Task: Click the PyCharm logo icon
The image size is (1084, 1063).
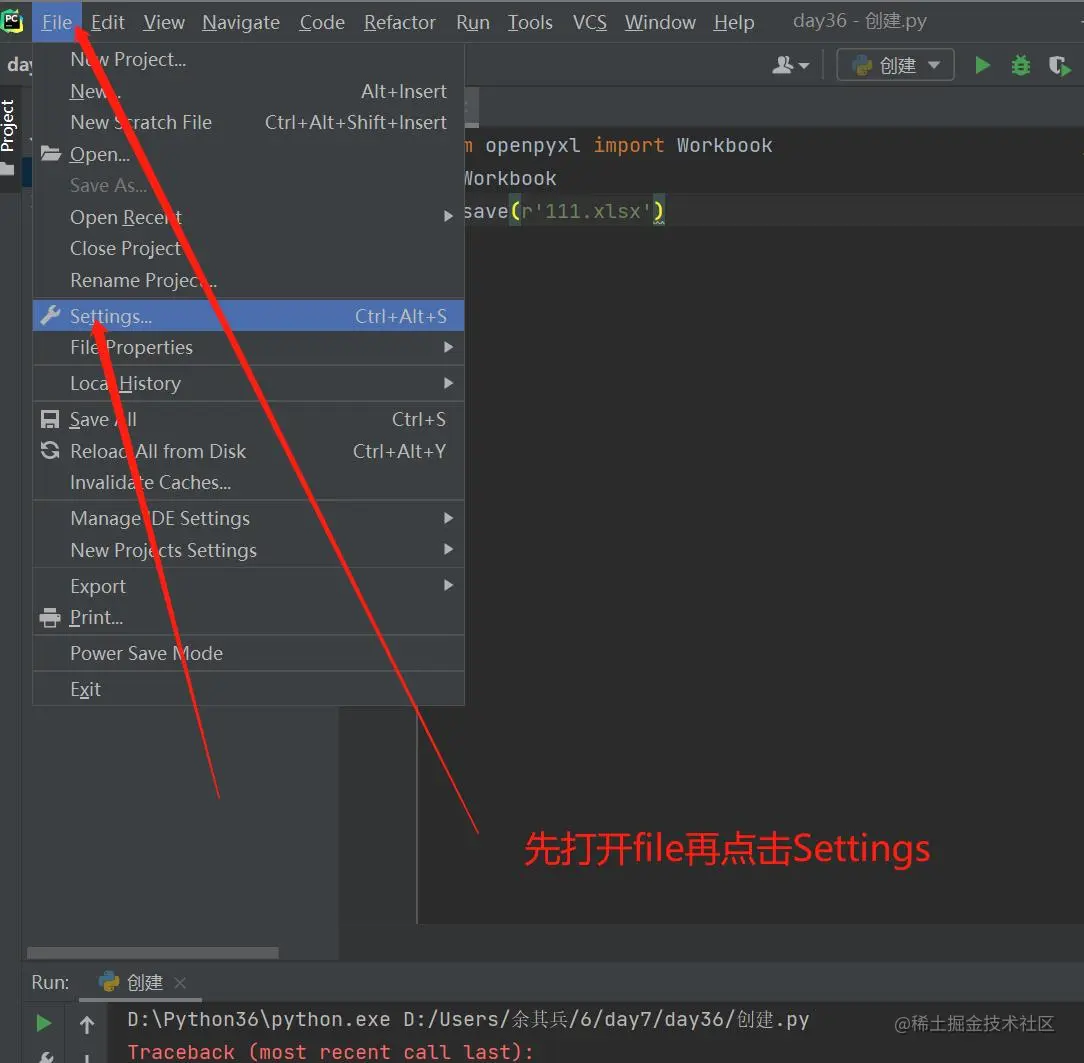Action: [12, 21]
